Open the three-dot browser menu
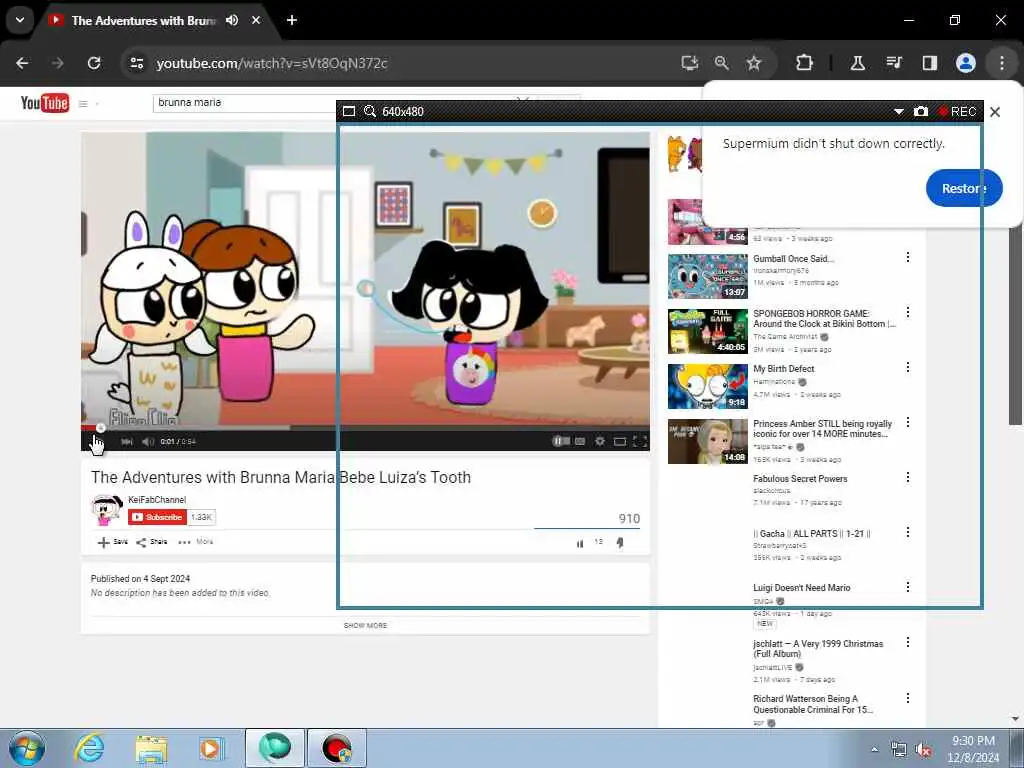 tap(1002, 63)
